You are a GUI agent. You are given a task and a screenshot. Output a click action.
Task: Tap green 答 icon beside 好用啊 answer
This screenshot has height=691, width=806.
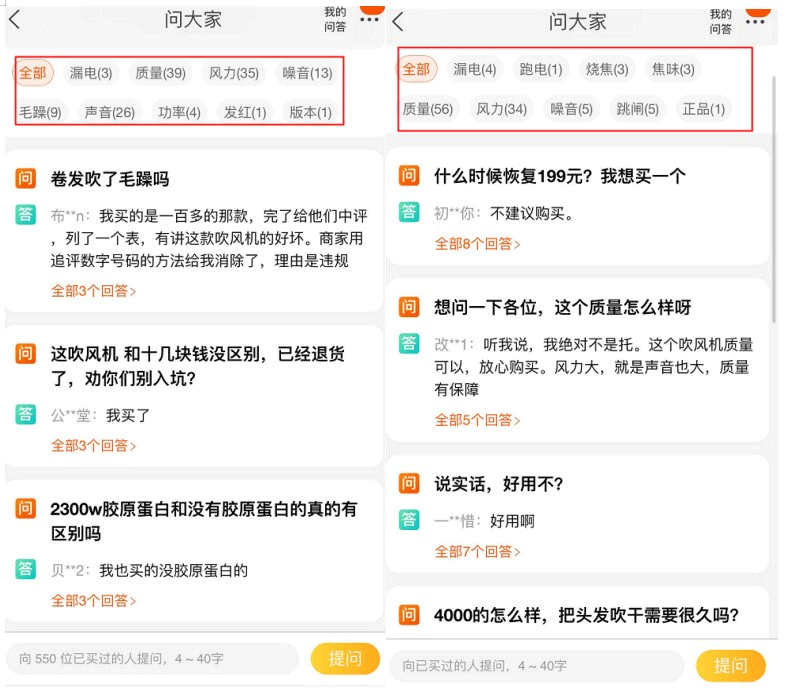coord(410,518)
